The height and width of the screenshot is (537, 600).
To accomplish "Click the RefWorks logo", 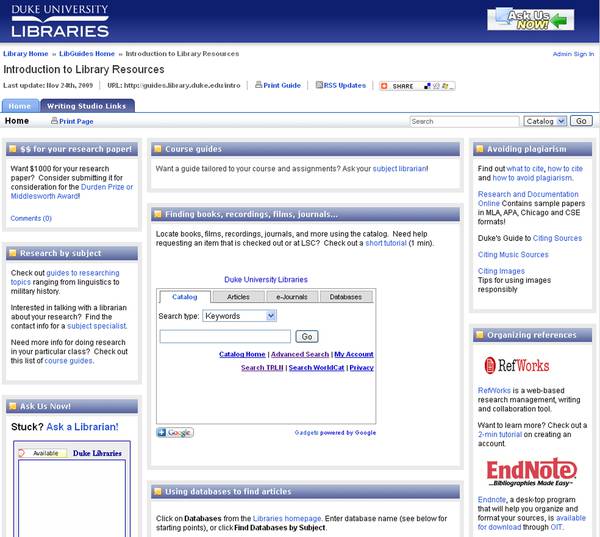I will (503, 365).
